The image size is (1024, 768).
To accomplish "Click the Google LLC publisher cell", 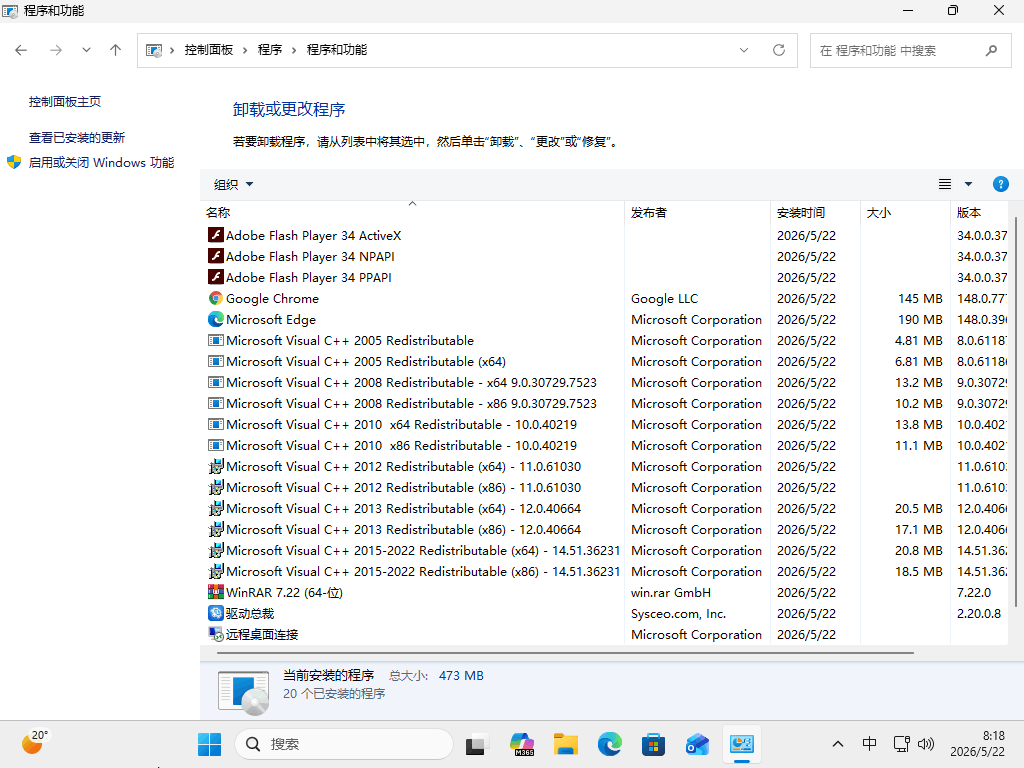I will pyautogui.click(x=664, y=298).
